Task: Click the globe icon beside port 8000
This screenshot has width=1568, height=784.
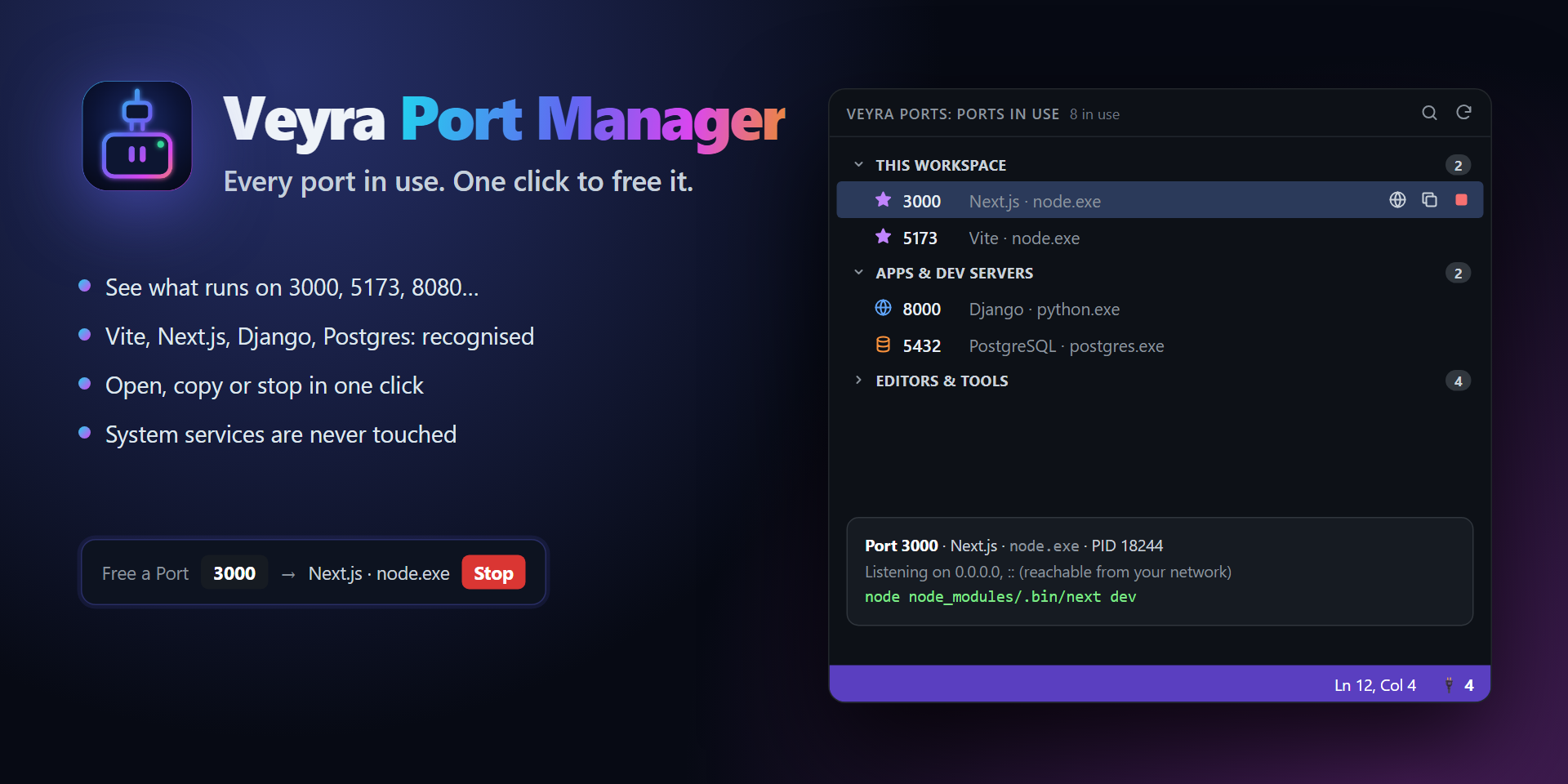Action: [883, 308]
